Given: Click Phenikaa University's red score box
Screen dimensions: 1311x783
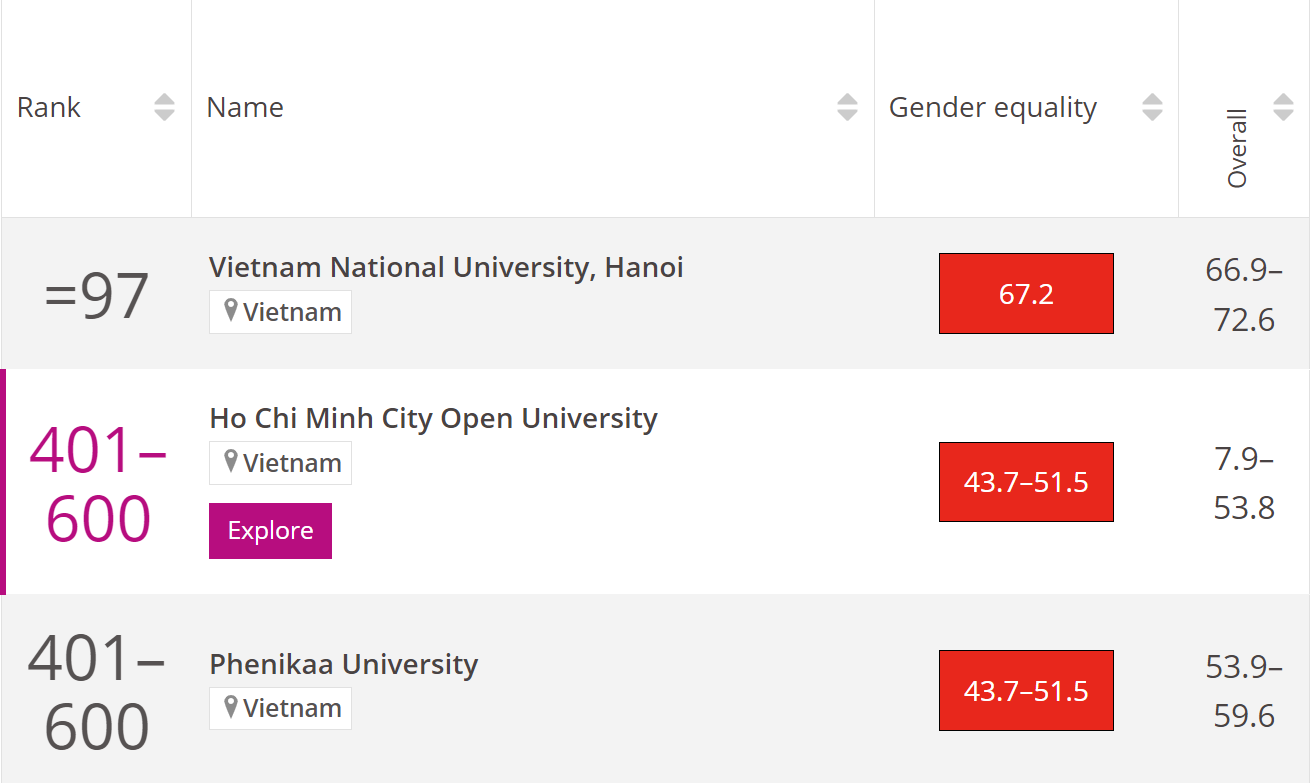Looking at the screenshot, I should point(1026,691).
